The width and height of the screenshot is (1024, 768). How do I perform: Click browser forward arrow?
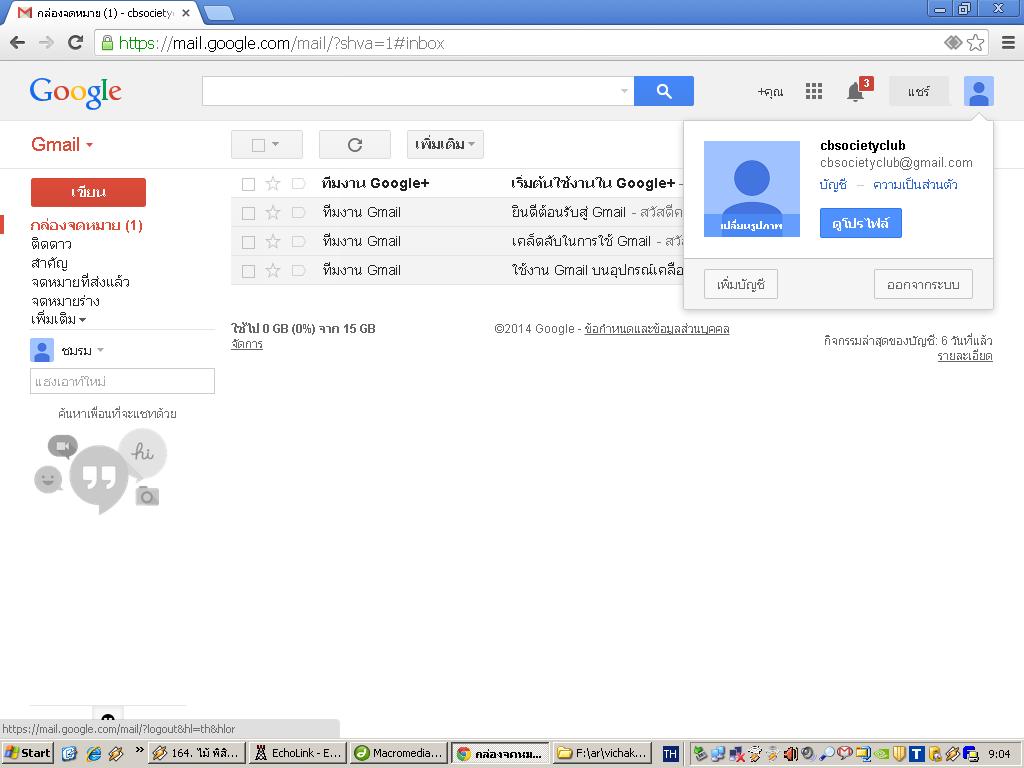(x=46, y=43)
